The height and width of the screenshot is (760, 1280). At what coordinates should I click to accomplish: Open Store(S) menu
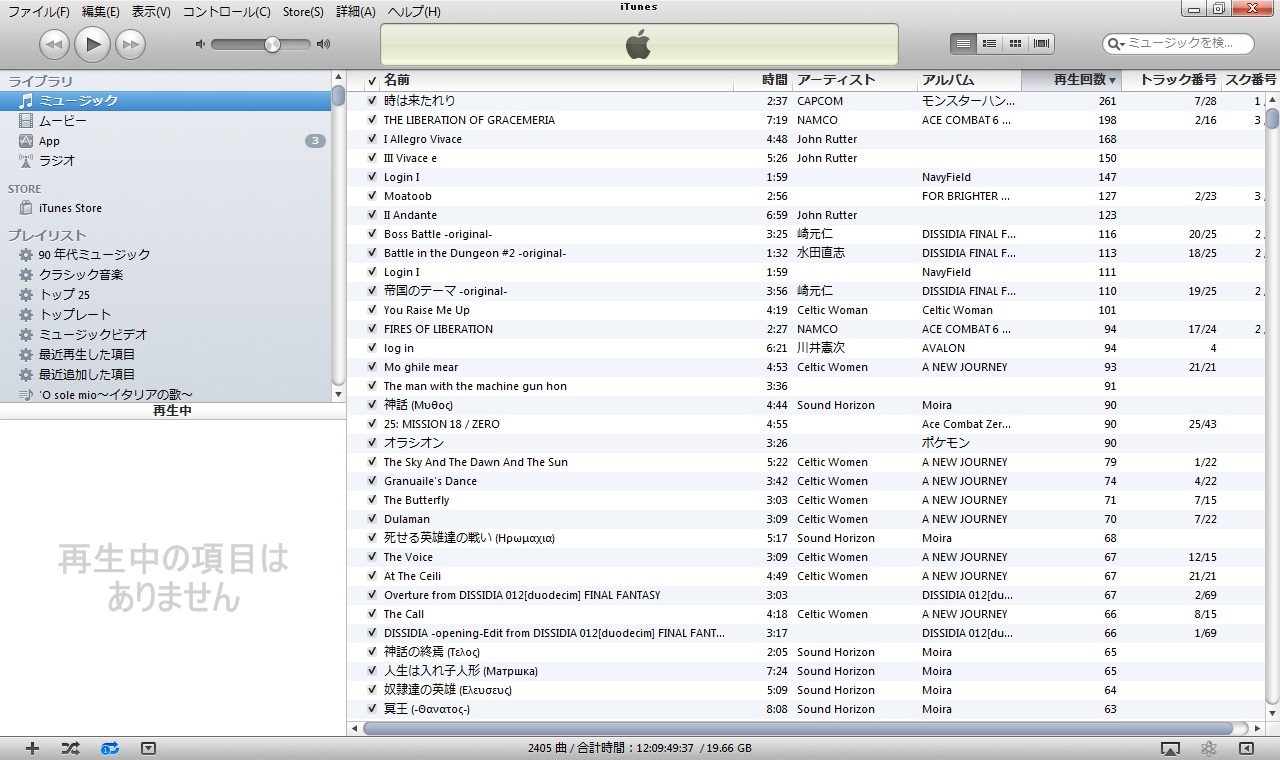(303, 12)
